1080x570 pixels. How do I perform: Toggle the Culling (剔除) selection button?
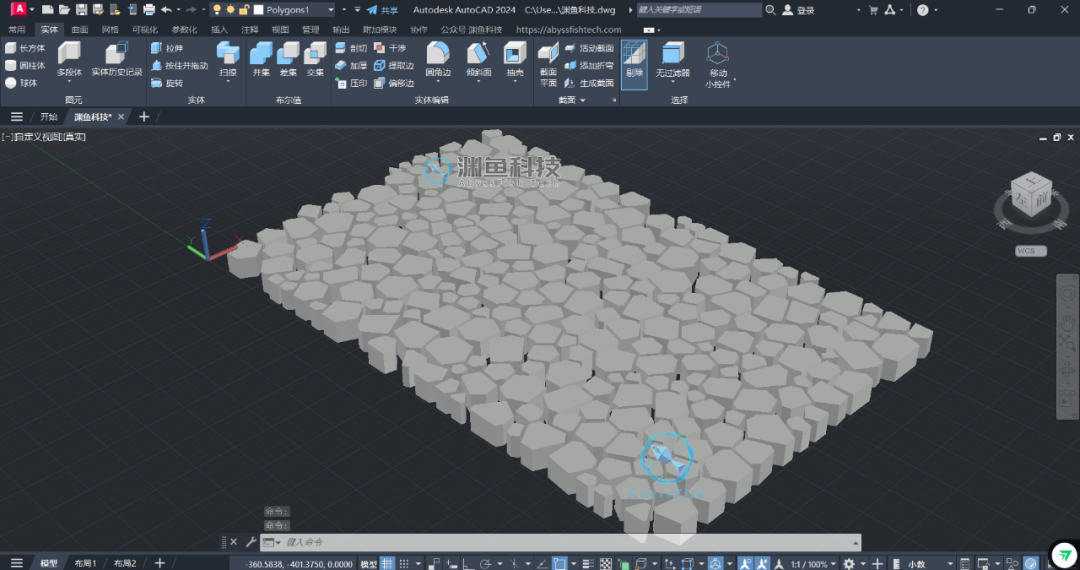634,62
